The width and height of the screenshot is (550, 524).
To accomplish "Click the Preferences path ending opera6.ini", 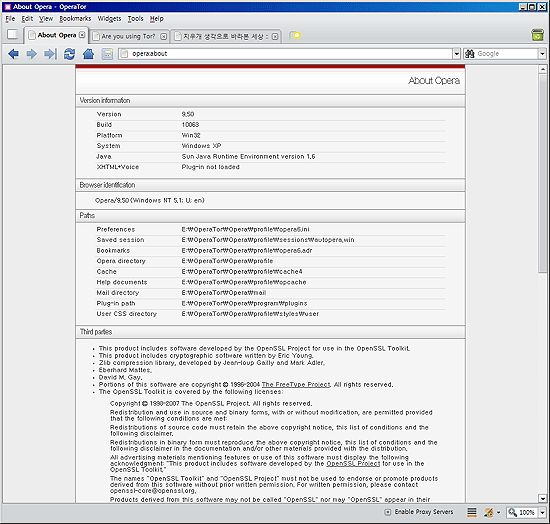I will point(246,229).
